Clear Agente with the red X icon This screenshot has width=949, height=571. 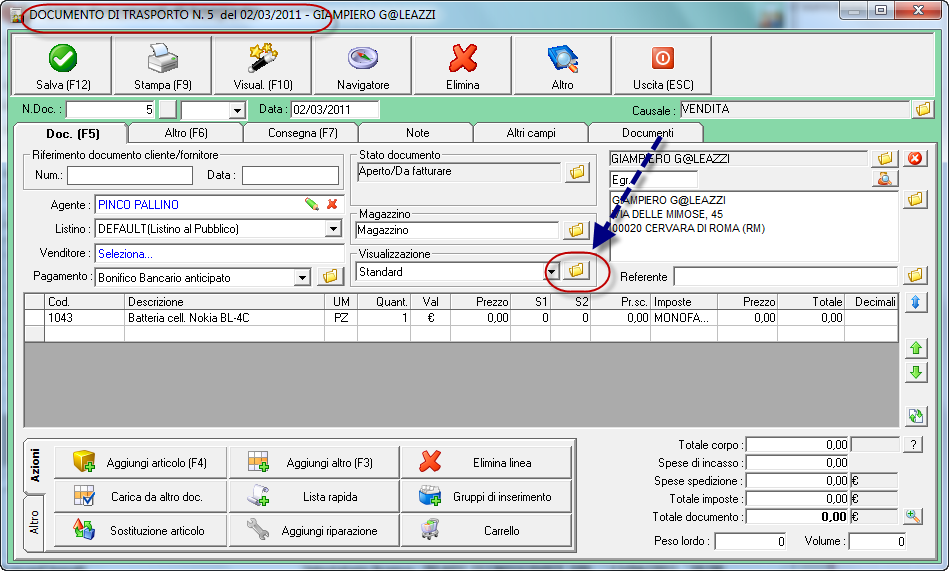pyautogui.click(x=332, y=204)
